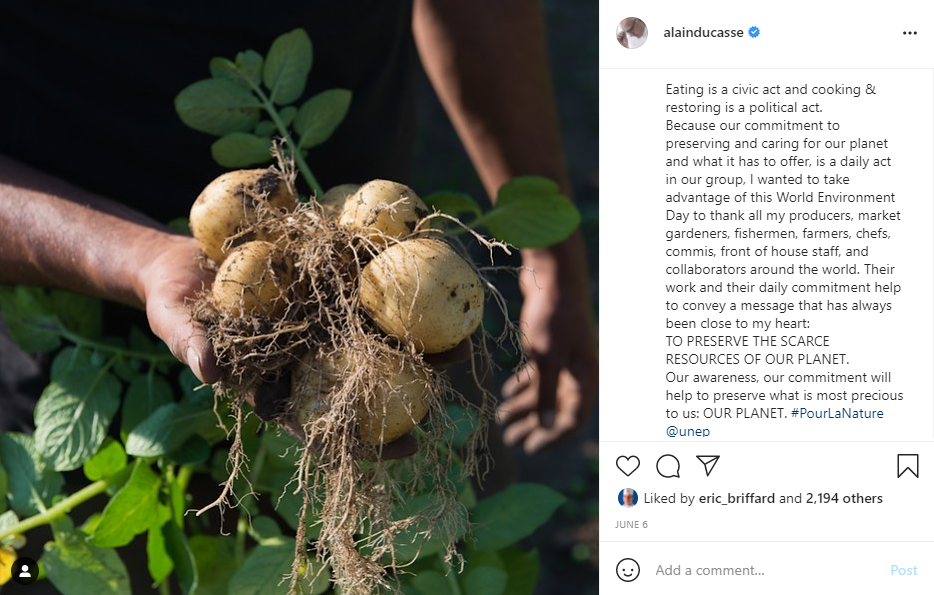Click the Post comment button
Image resolution: width=934 pixels, height=595 pixels.
(x=903, y=570)
